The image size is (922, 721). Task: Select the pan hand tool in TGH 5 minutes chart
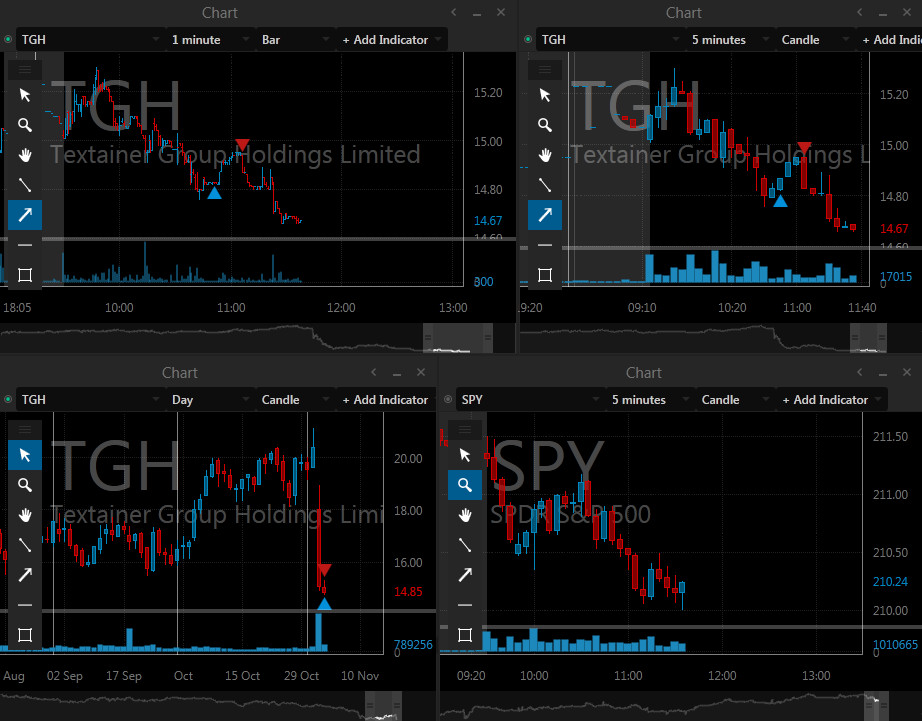(545, 155)
